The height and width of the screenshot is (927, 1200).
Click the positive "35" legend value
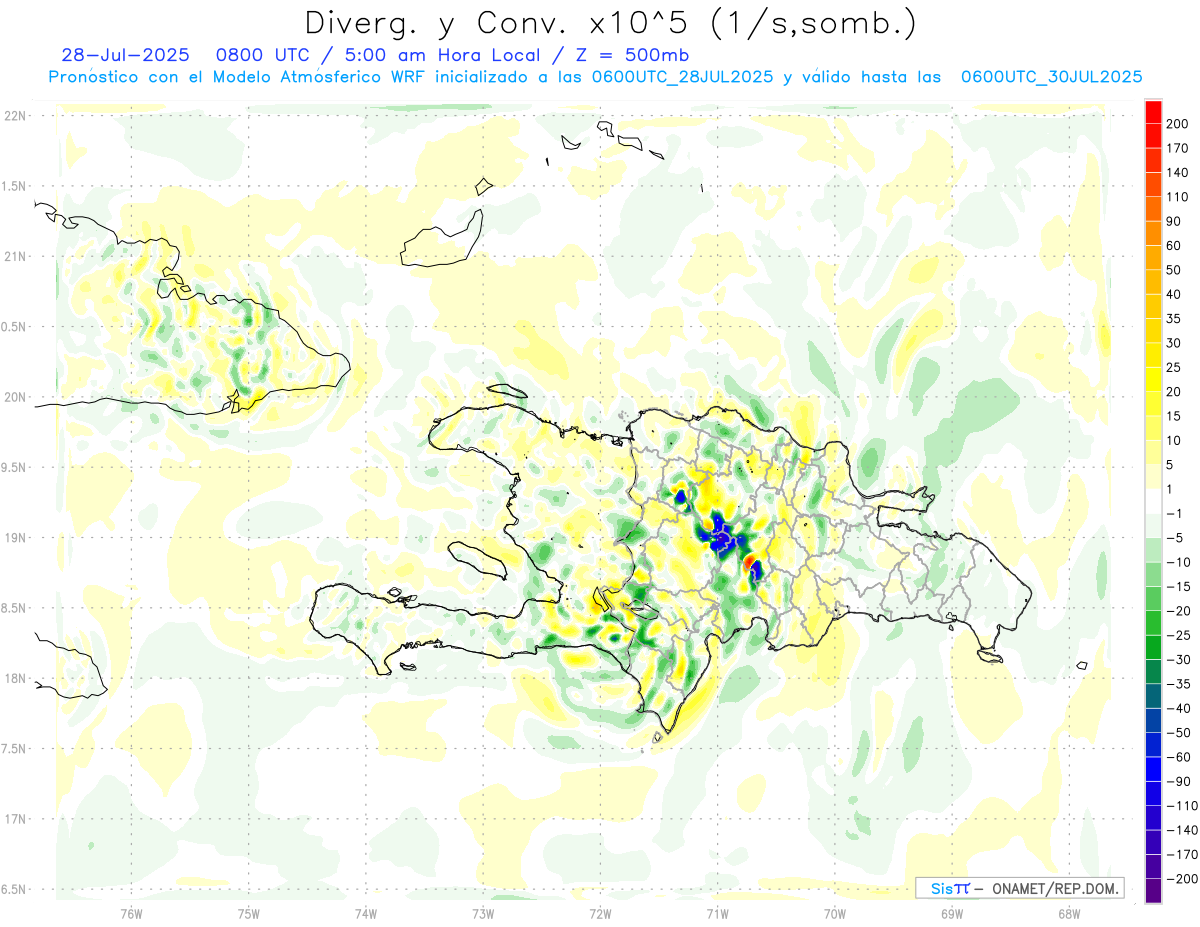[x=1174, y=318]
